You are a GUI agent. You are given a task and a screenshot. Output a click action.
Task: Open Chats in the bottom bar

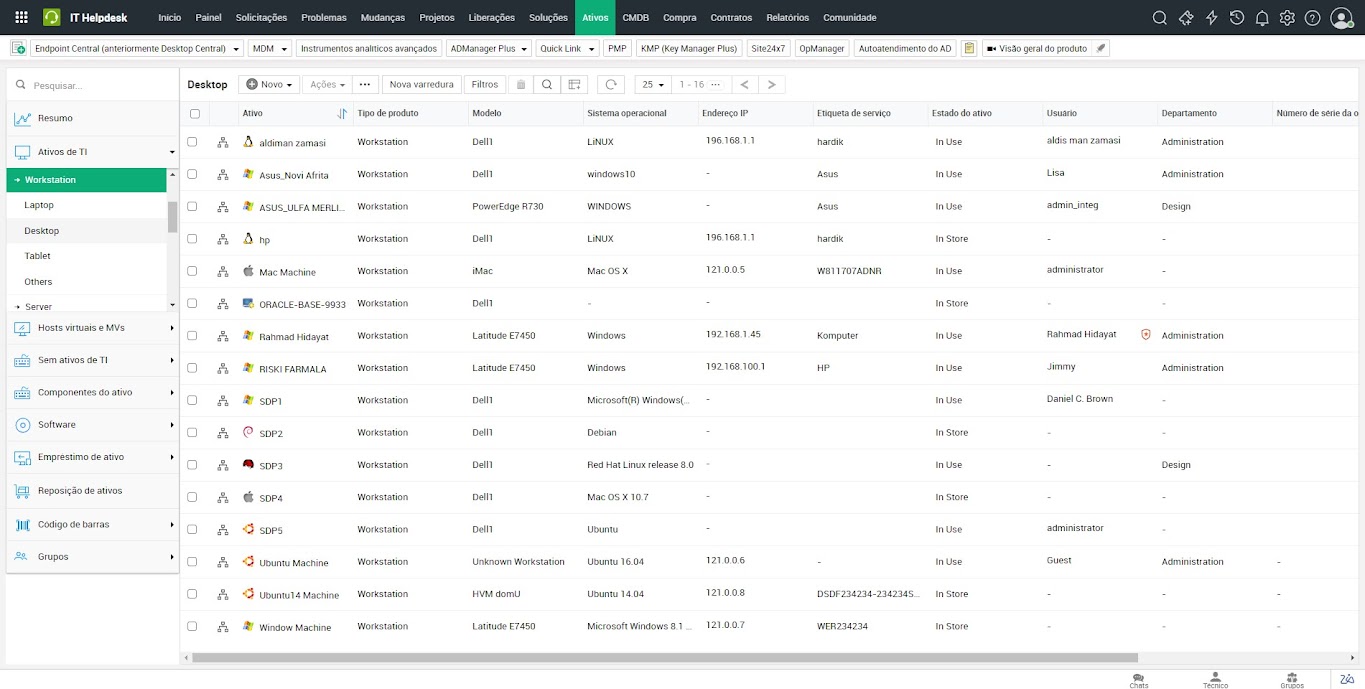coord(1138,680)
